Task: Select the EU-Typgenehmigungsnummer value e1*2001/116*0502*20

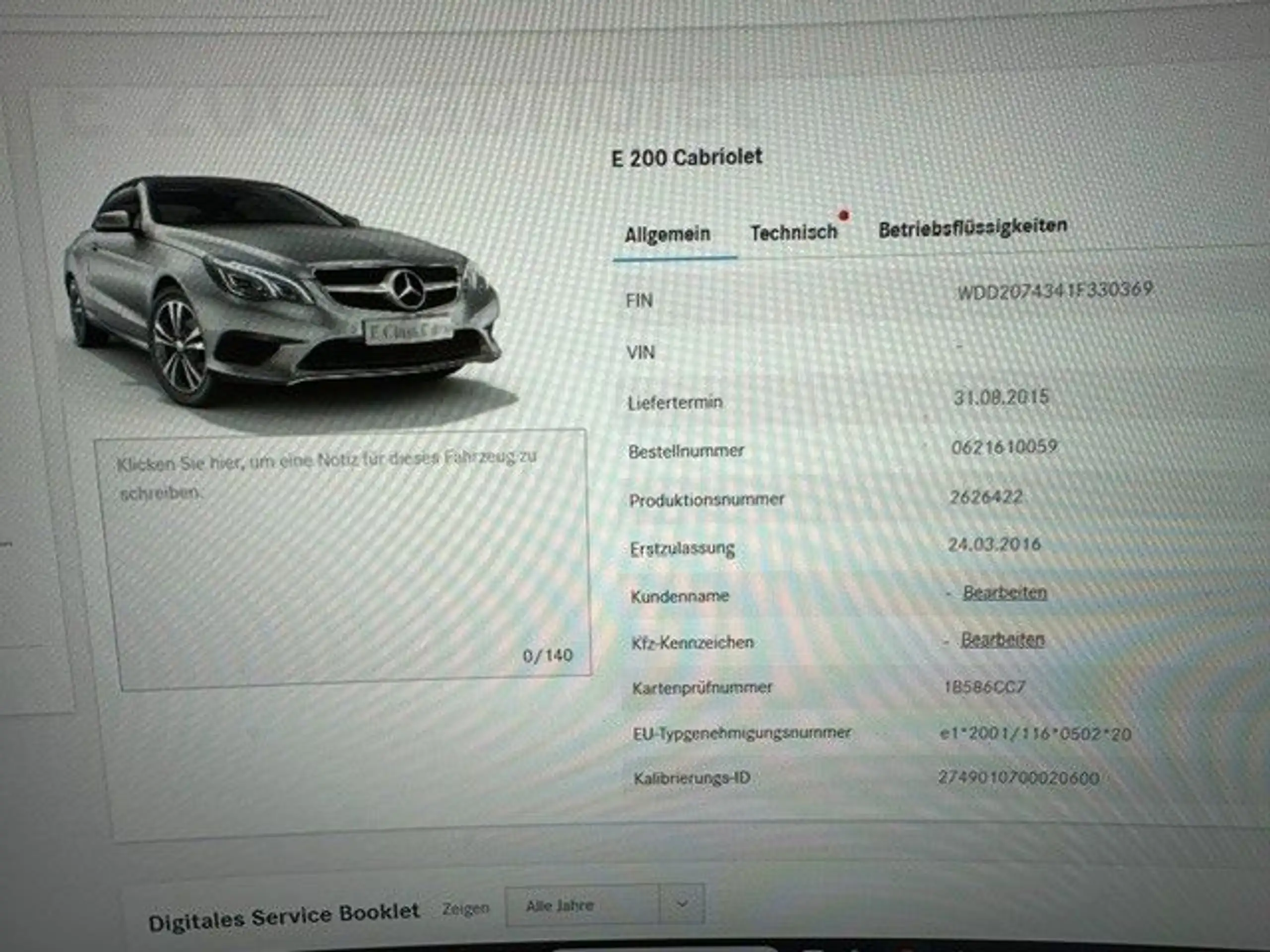Action: click(1035, 734)
